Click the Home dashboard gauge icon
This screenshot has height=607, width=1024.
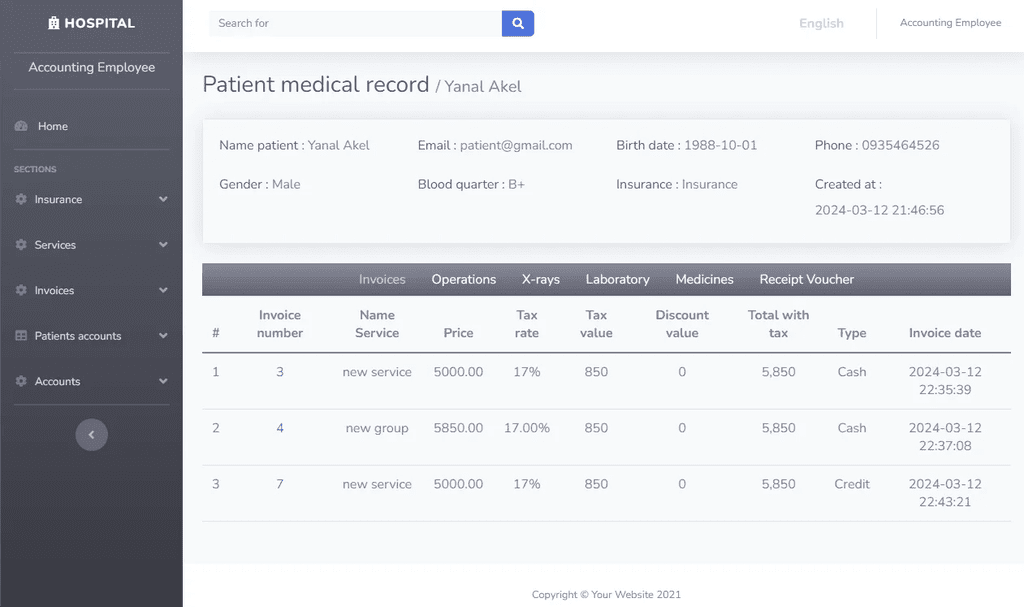point(21,126)
